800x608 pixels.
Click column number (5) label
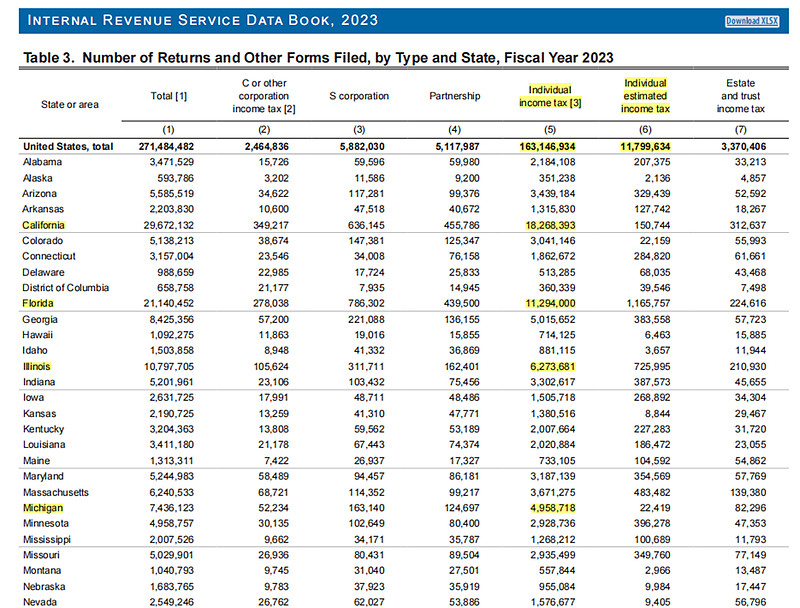point(550,130)
